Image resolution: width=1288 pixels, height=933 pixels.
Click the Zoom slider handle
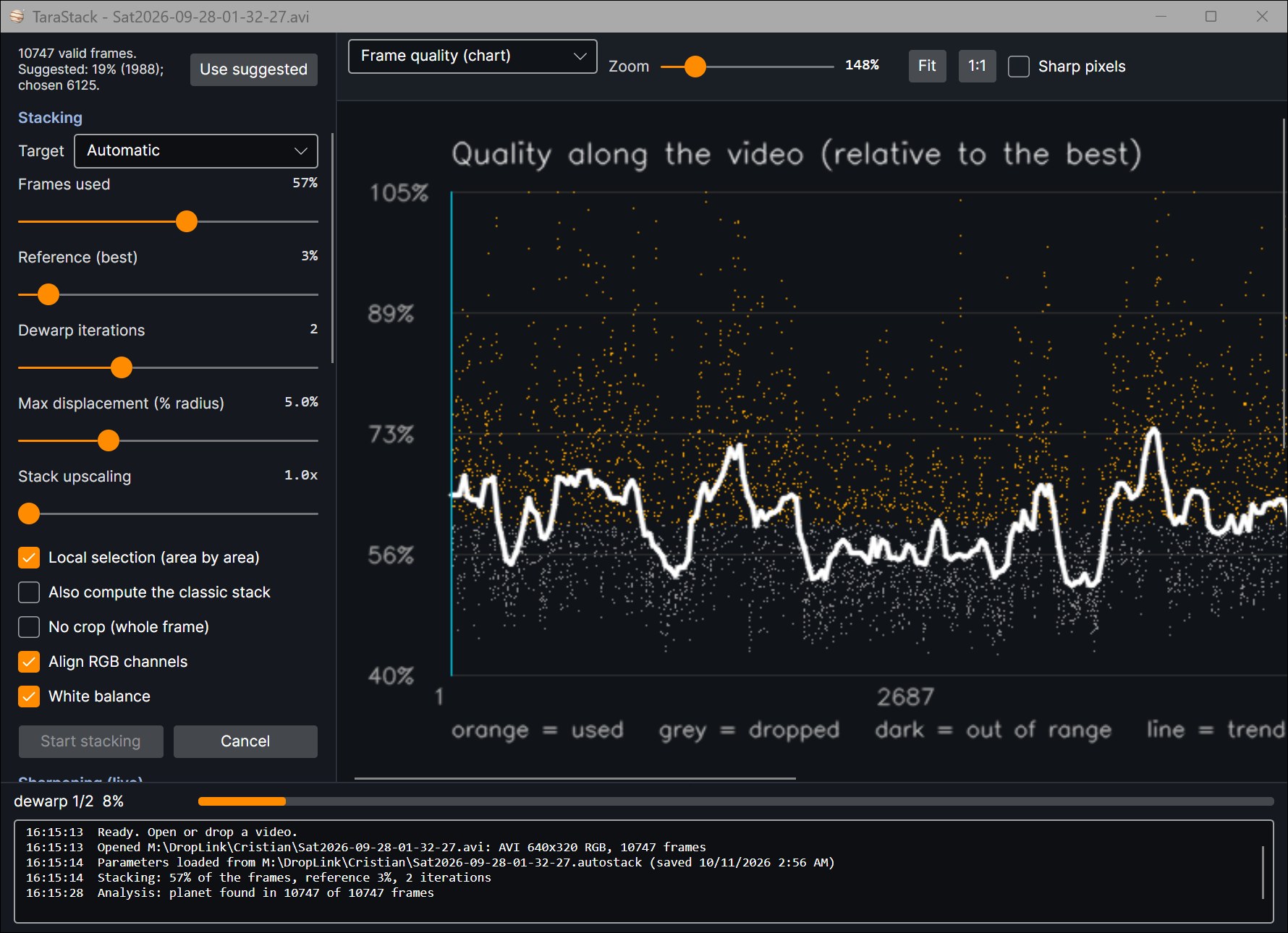point(695,67)
